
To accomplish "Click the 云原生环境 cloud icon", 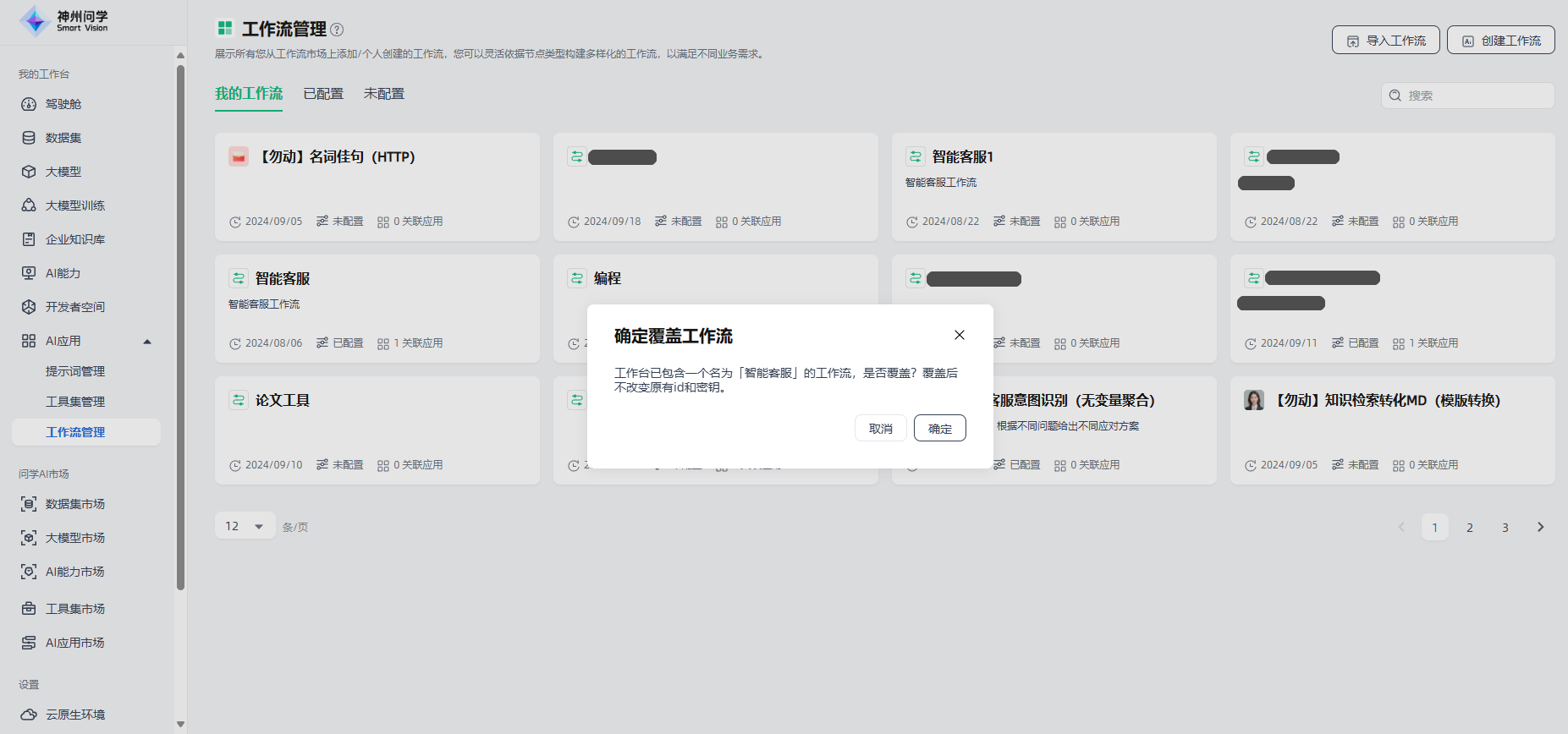I will coord(29,715).
